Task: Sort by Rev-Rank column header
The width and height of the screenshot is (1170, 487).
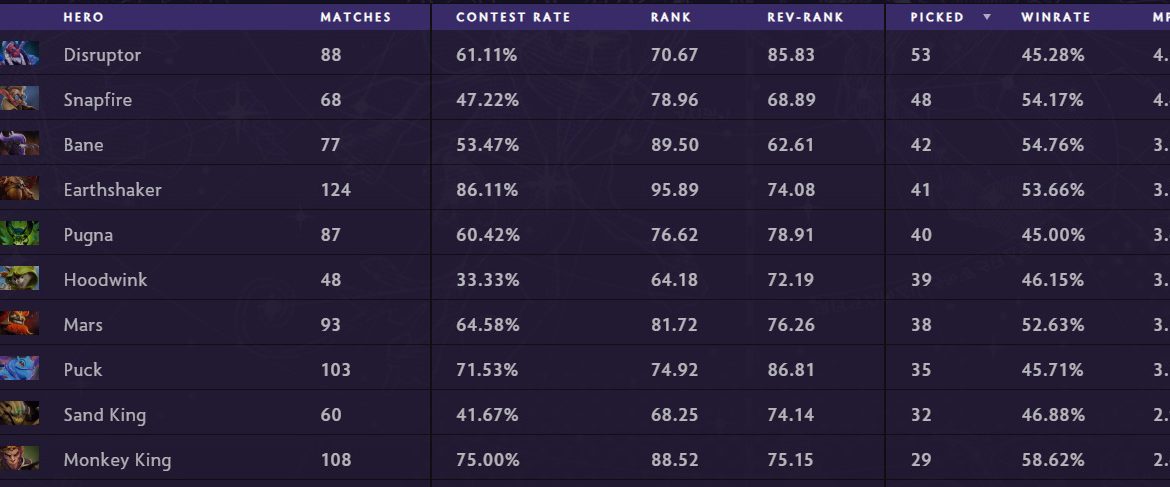Action: click(805, 17)
